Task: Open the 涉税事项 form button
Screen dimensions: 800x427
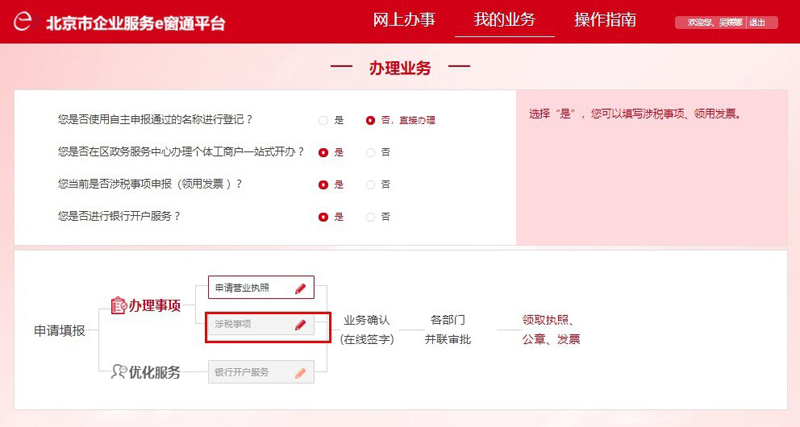Action: 250,325
